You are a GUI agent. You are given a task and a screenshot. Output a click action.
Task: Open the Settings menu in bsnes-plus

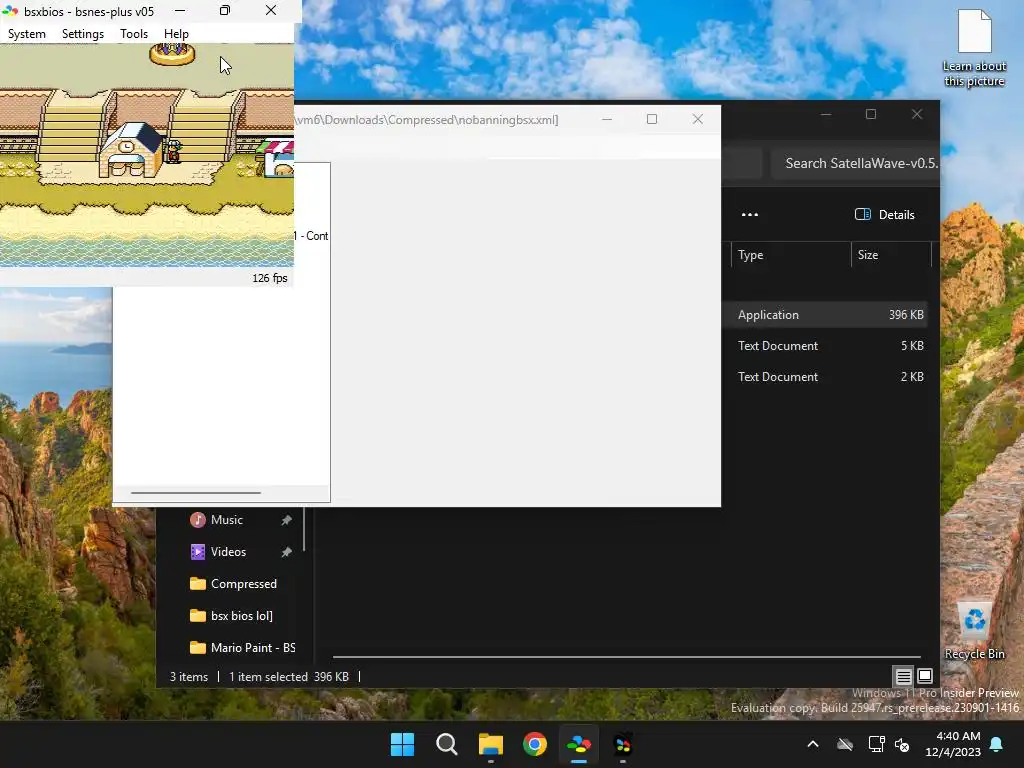[x=83, y=34]
